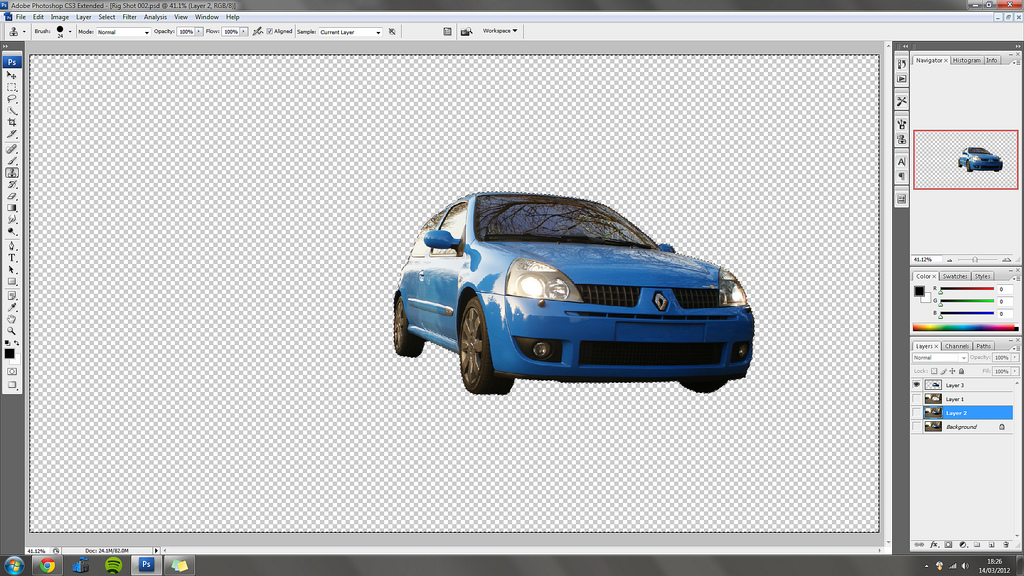This screenshot has height=576, width=1024.
Task: Select the Zoom magnifier tool
Action: (x=12, y=331)
